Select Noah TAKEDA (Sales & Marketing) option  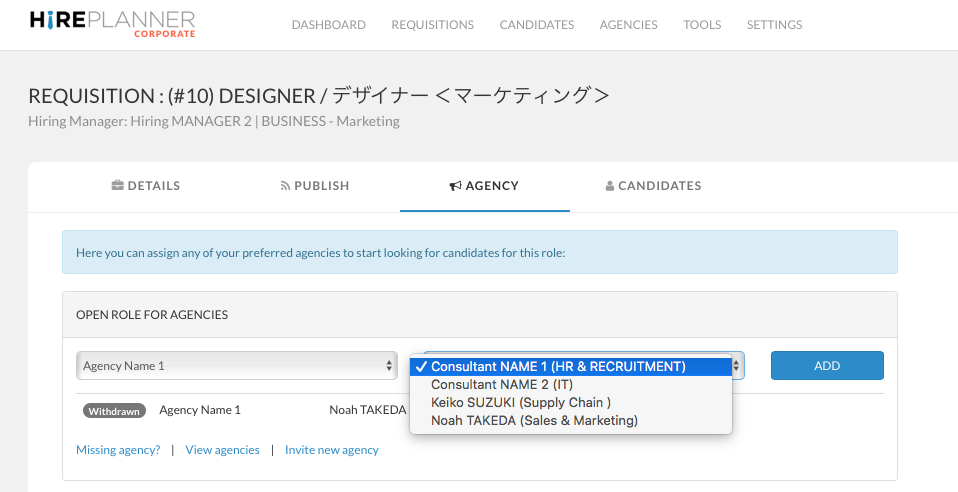(534, 421)
